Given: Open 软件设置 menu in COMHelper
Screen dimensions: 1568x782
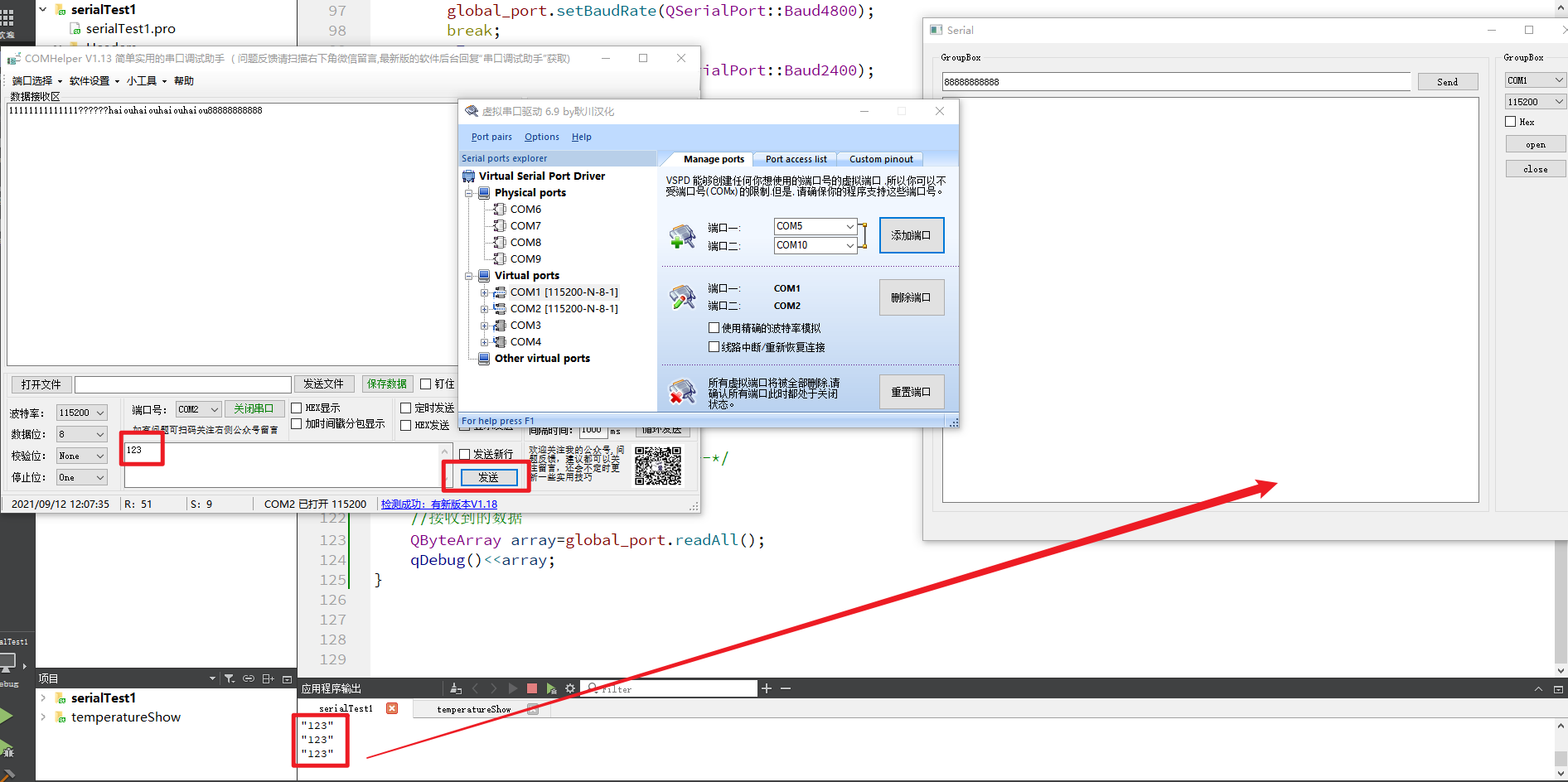Looking at the screenshot, I should click(x=94, y=81).
